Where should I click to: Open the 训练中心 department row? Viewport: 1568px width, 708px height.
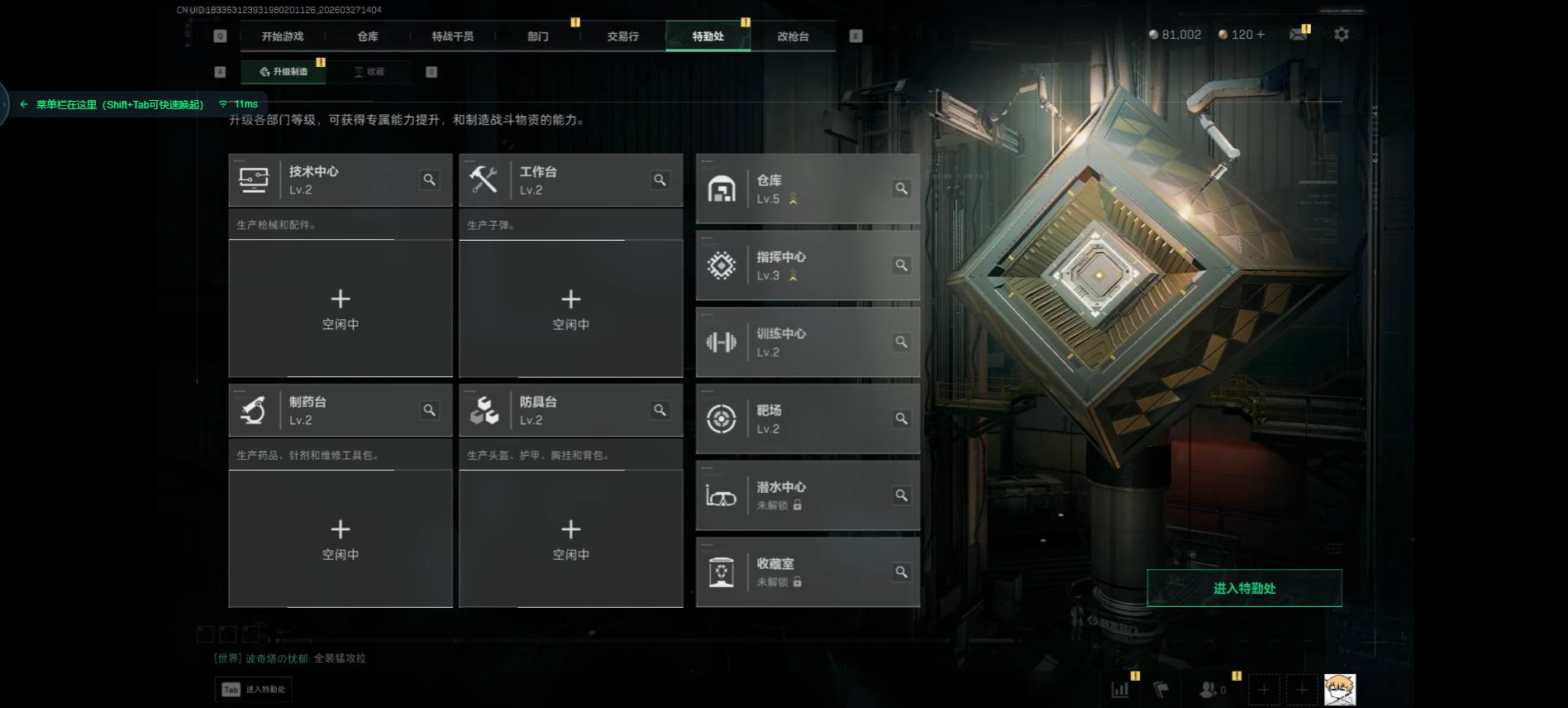(x=808, y=342)
